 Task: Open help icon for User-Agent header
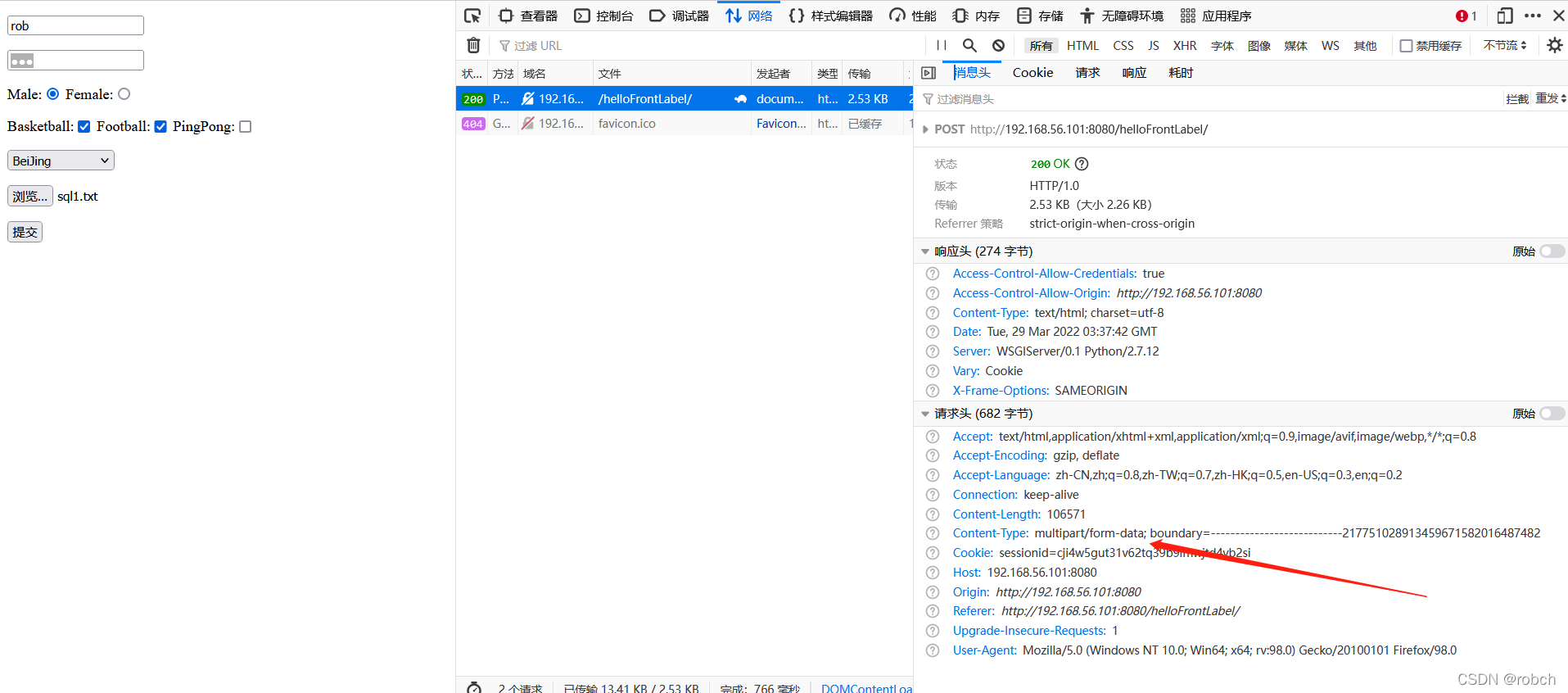933,650
